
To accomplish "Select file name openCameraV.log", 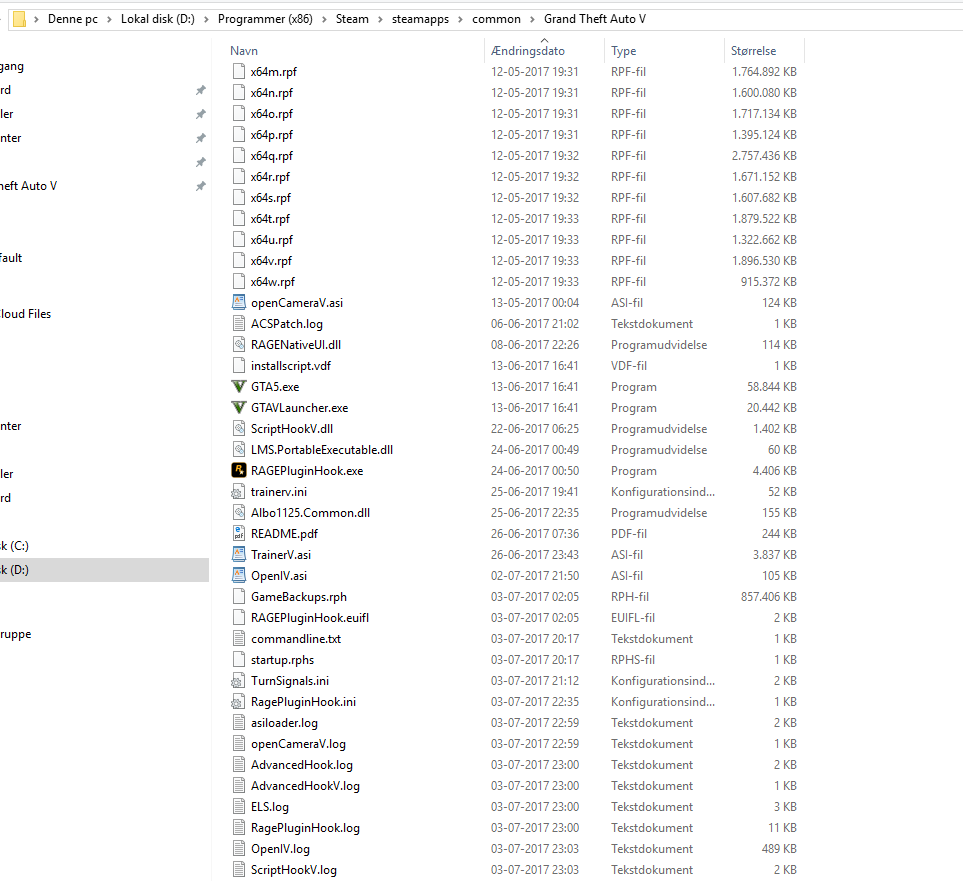I will (x=298, y=744).
